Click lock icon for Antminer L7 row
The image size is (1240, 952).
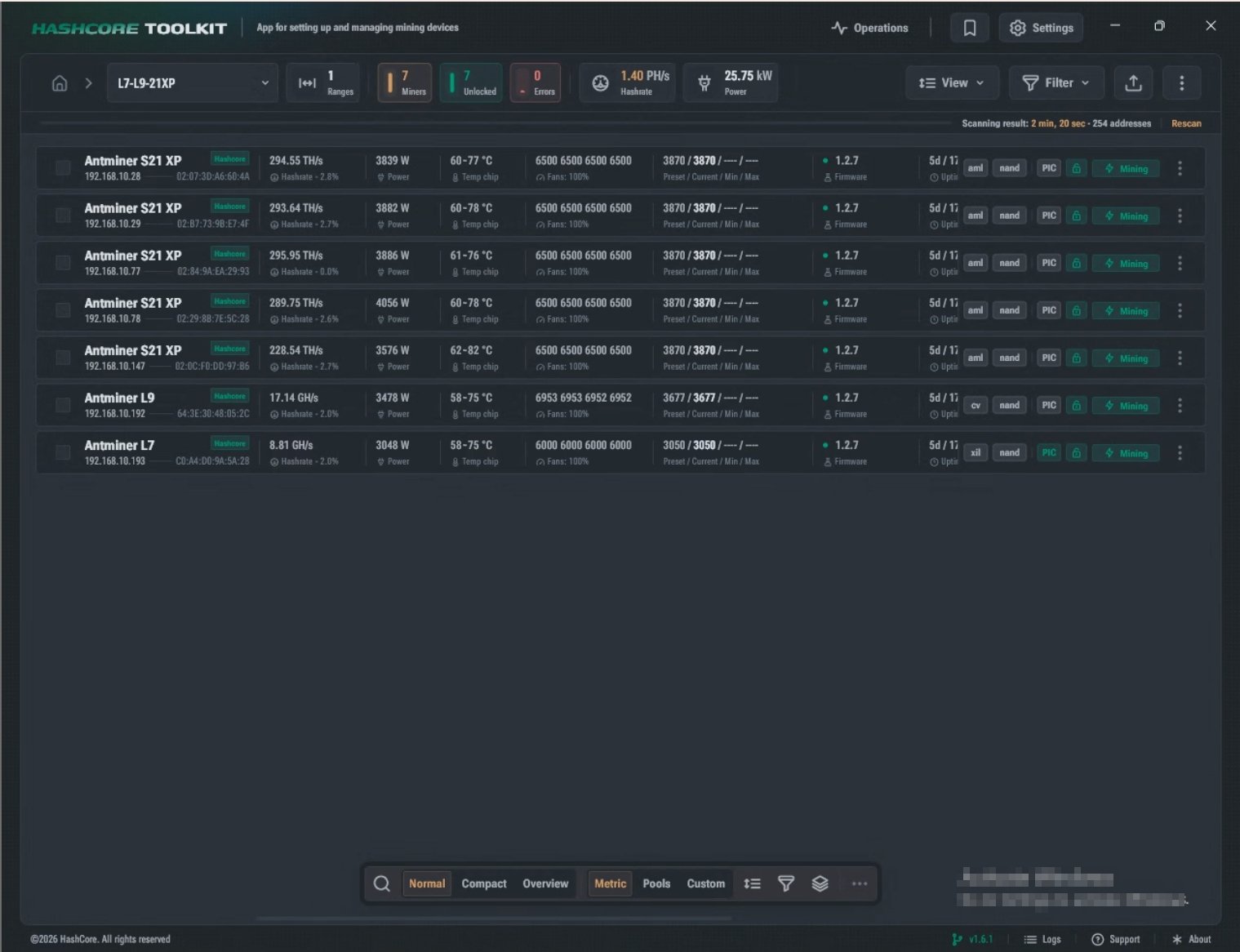1076,452
